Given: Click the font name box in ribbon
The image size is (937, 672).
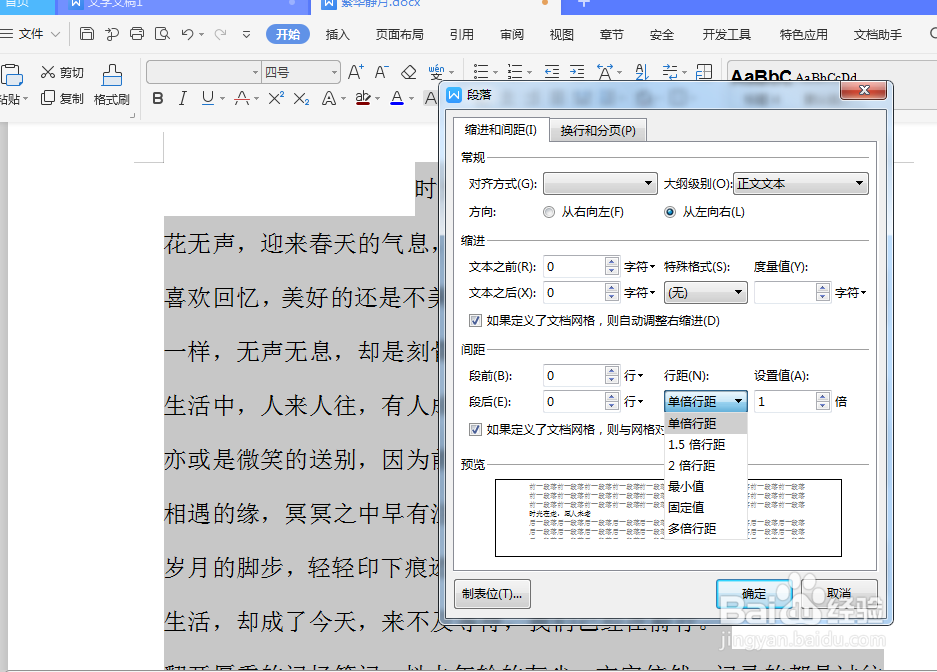Looking at the screenshot, I should [203, 73].
